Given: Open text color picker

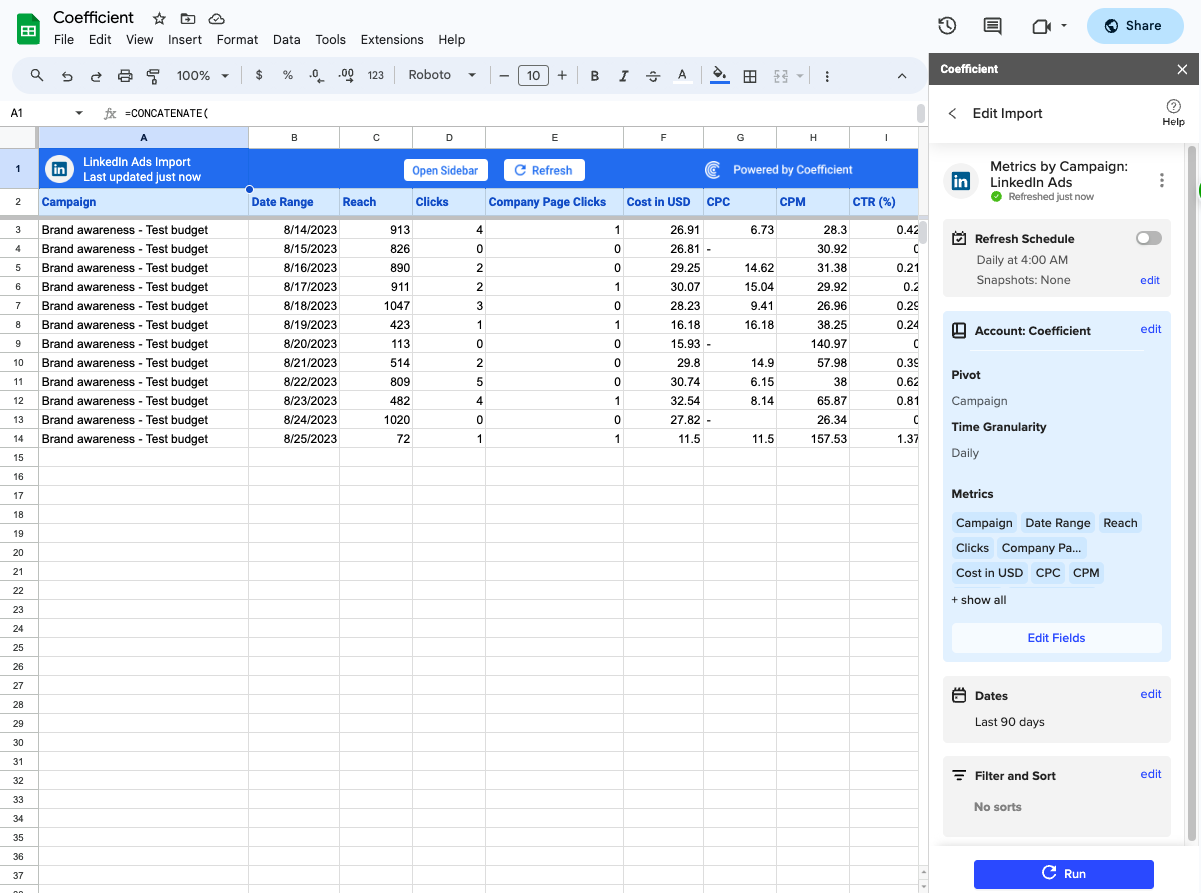Looking at the screenshot, I should click(682, 75).
